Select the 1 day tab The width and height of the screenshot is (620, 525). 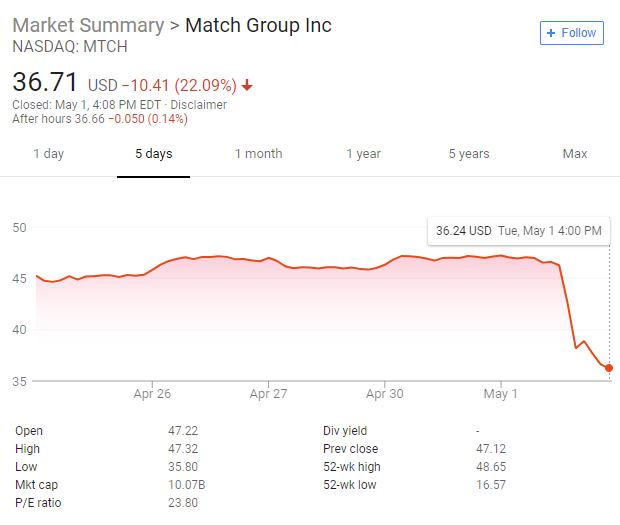point(48,154)
